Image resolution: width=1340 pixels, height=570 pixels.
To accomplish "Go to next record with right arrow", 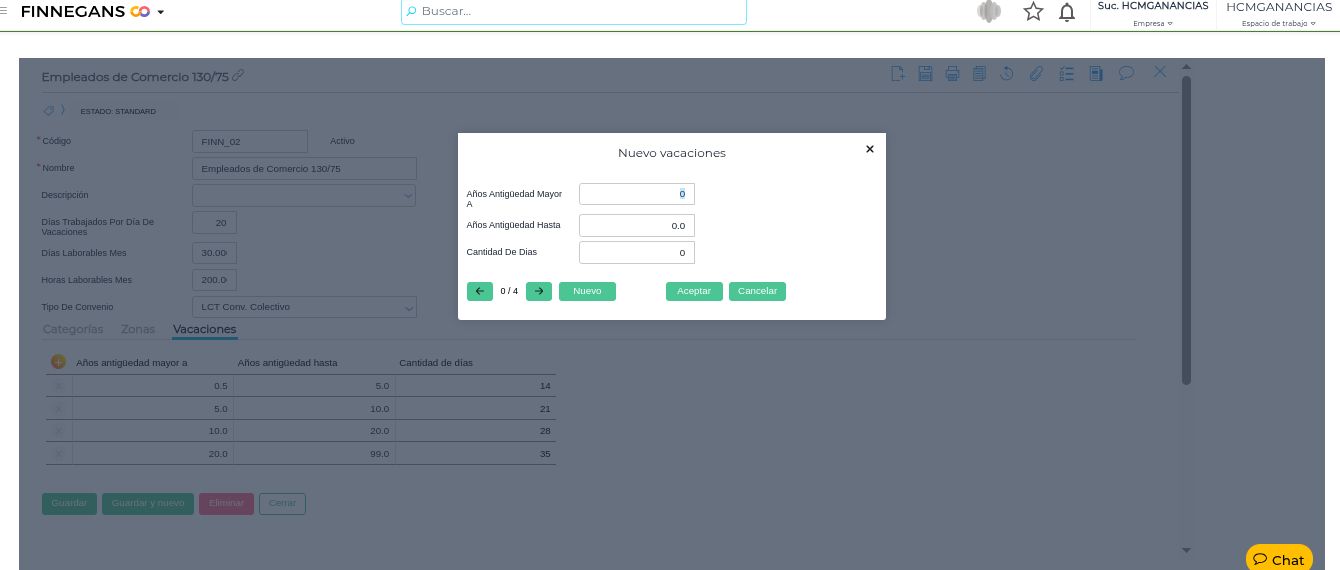I will click(x=539, y=291).
